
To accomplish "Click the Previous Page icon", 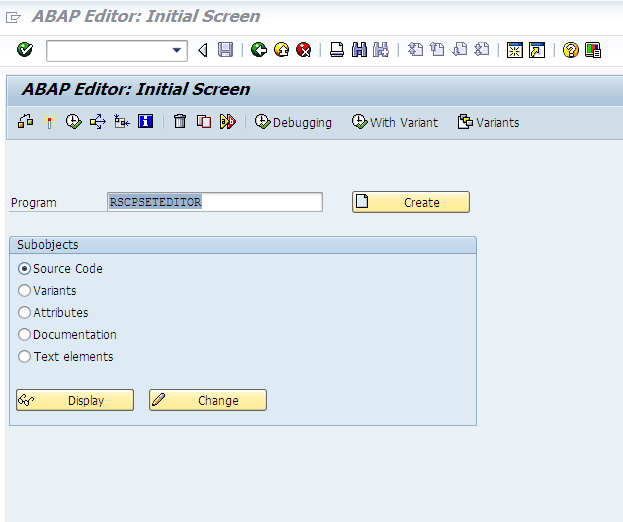I will coord(437,50).
